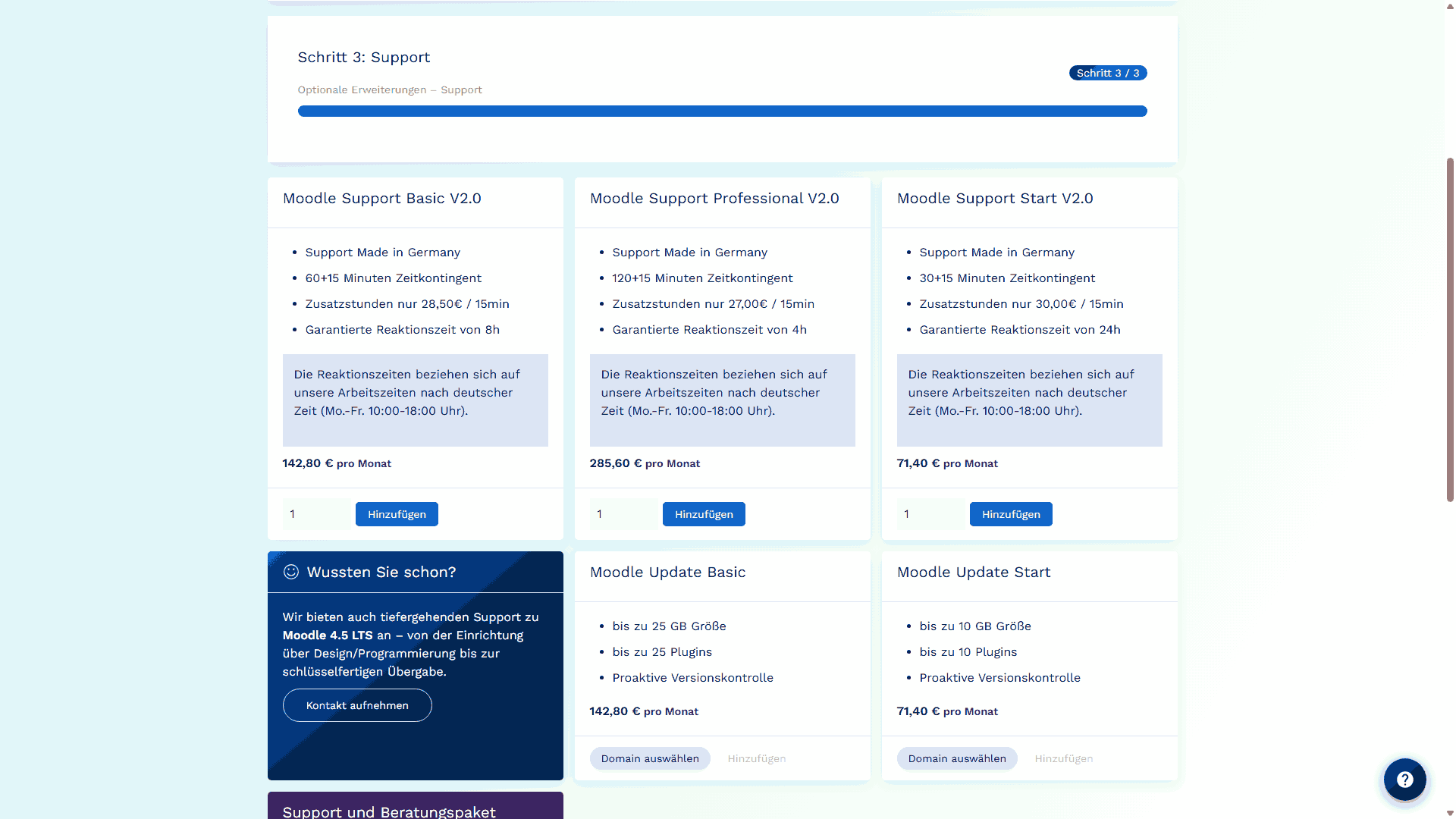The height and width of the screenshot is (819, 1456).
Task: Focus quantity field for Support Start
Action: tap(931, 514)
